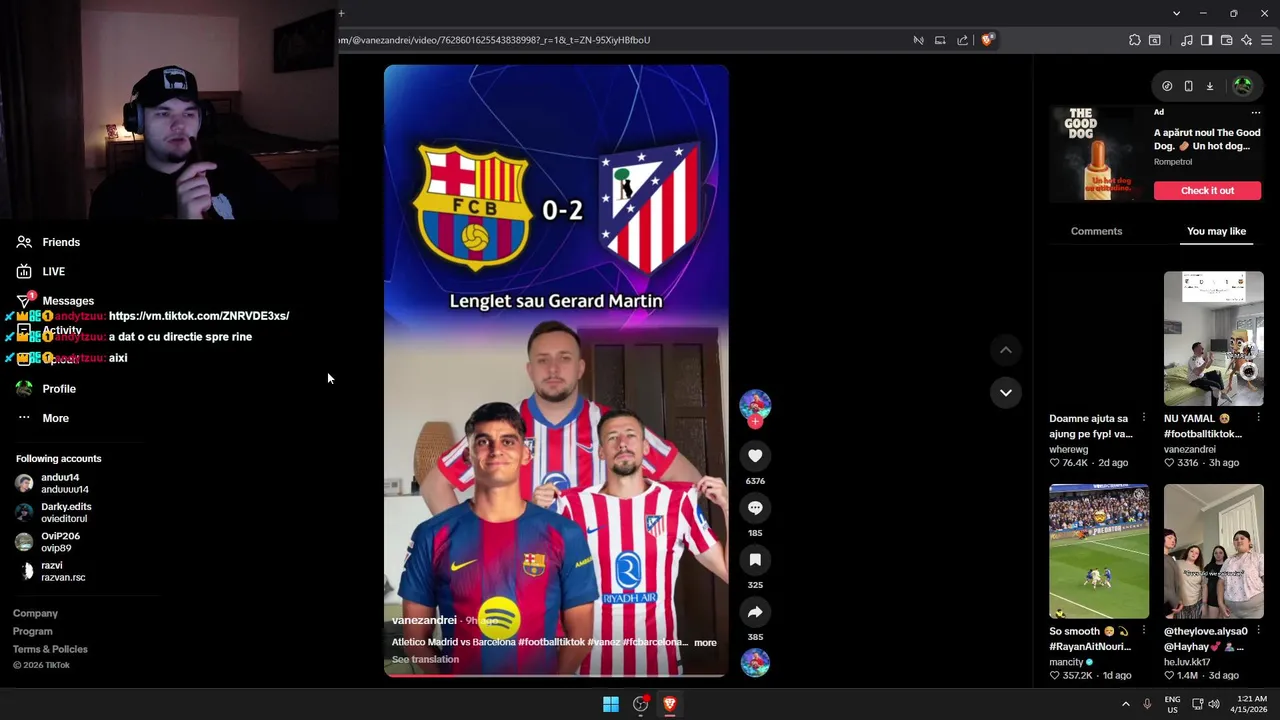Image resolution: width=1280 pixels, height=720 pixels.
Task: Expand the More sidebar menu
Action: (42, 418)
